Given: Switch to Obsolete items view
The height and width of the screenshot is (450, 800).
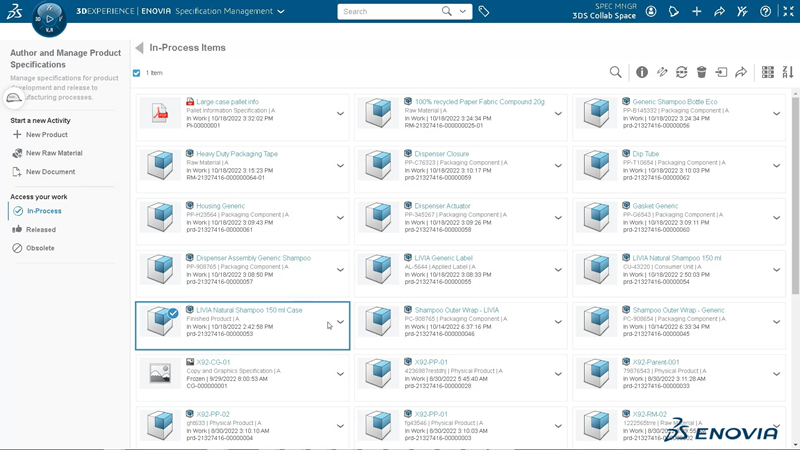Looking at the screenshot, I should point(41,248).
